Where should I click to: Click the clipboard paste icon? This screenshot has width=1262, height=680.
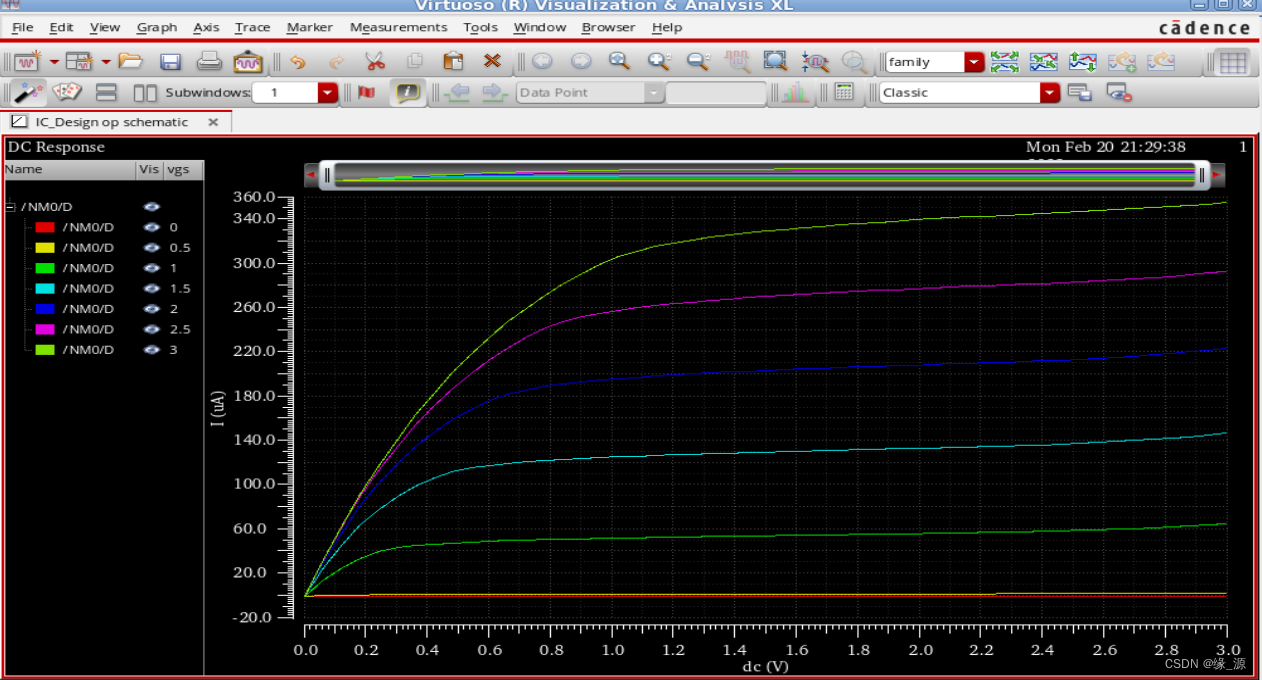453,62
